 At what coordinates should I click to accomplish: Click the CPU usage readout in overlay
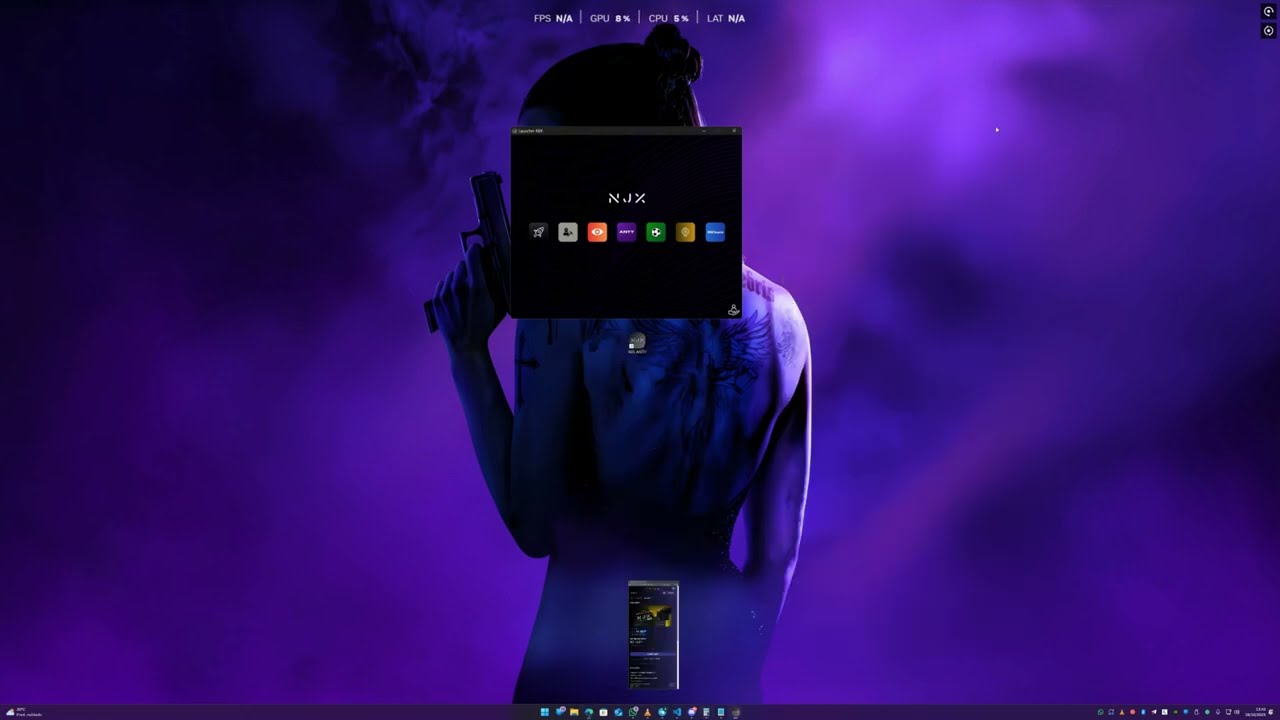(669, 18)
